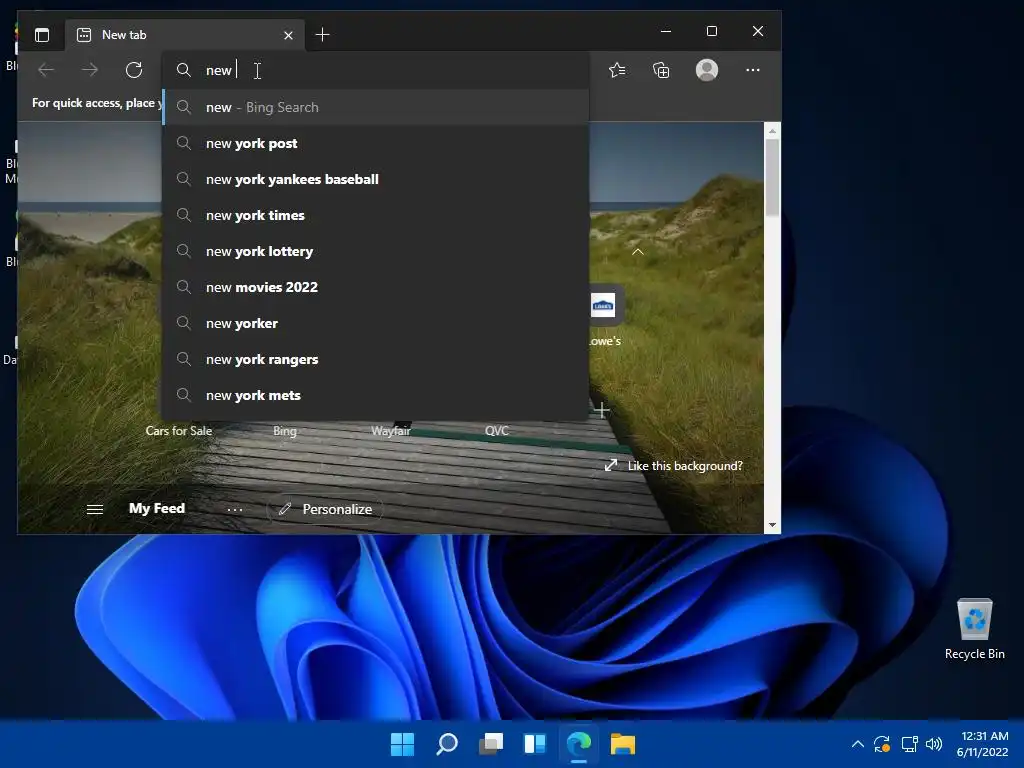
Task: Select the My Feed heading
Action: 157,508
